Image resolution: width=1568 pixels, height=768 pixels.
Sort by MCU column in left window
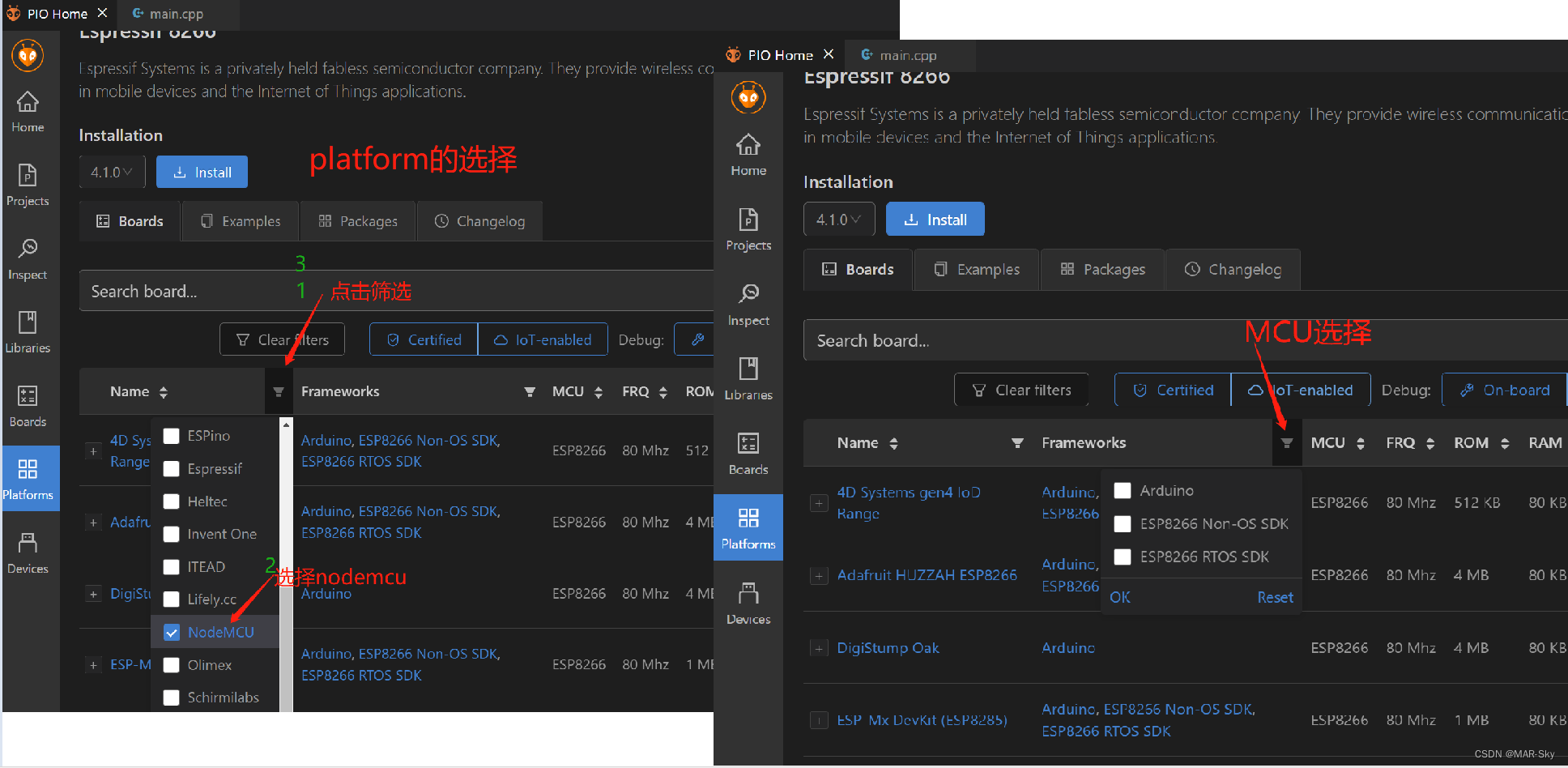pos(599,392)
